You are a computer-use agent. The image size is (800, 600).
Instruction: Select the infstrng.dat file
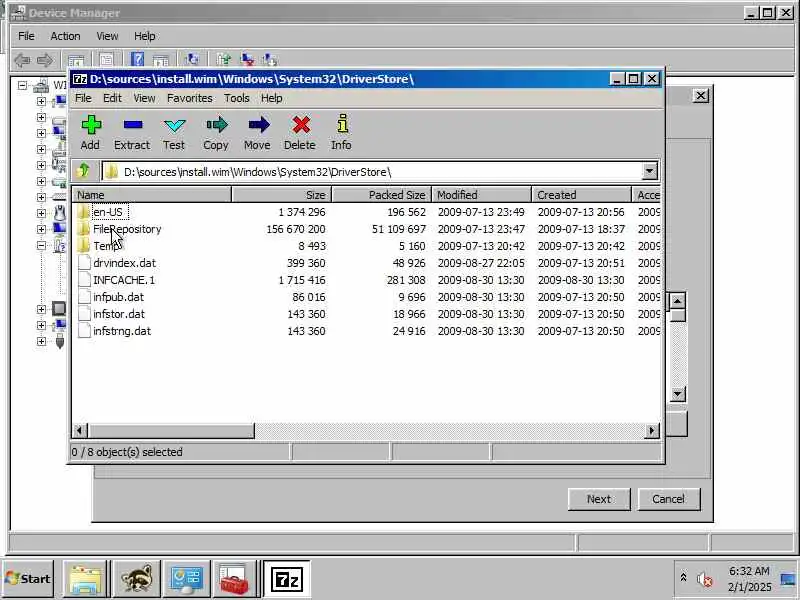[x=122, y=331]
